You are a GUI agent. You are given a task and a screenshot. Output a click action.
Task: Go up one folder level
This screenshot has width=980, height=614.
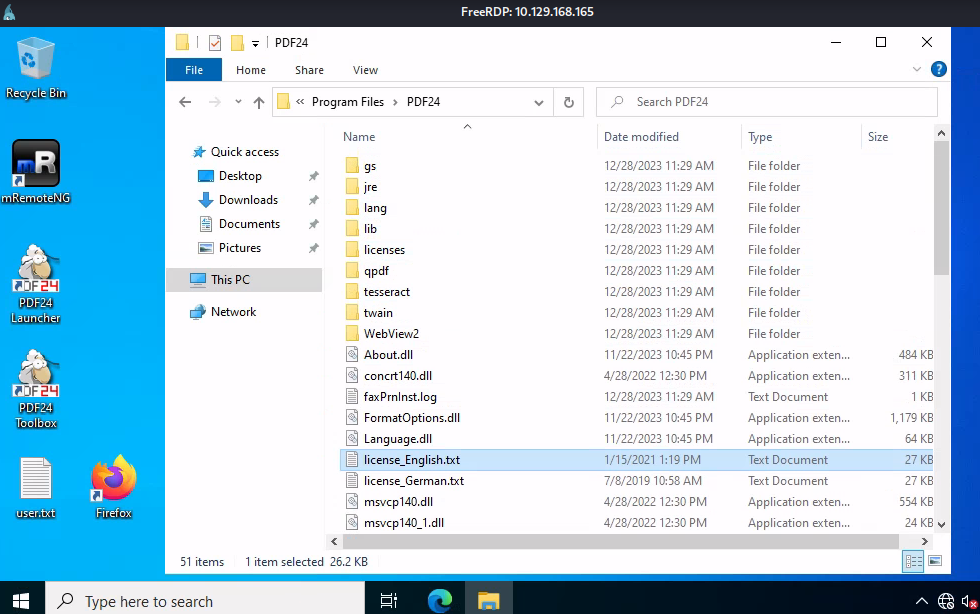259,102
